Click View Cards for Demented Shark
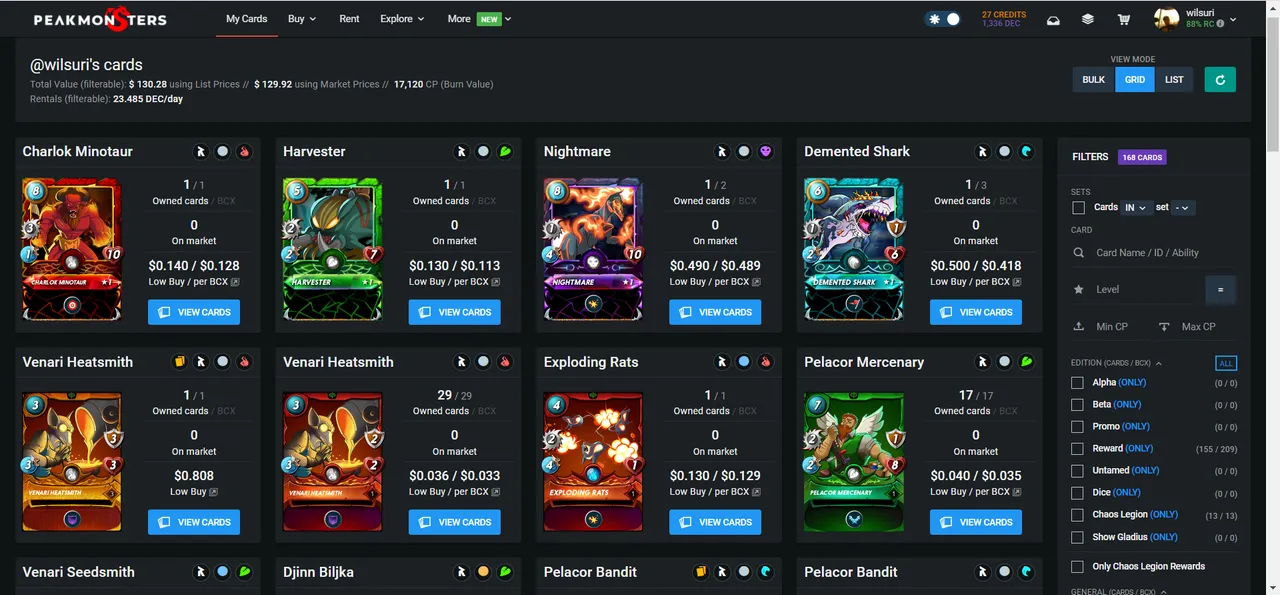This screenshot has height=595, width=1280. coord(976,312)
